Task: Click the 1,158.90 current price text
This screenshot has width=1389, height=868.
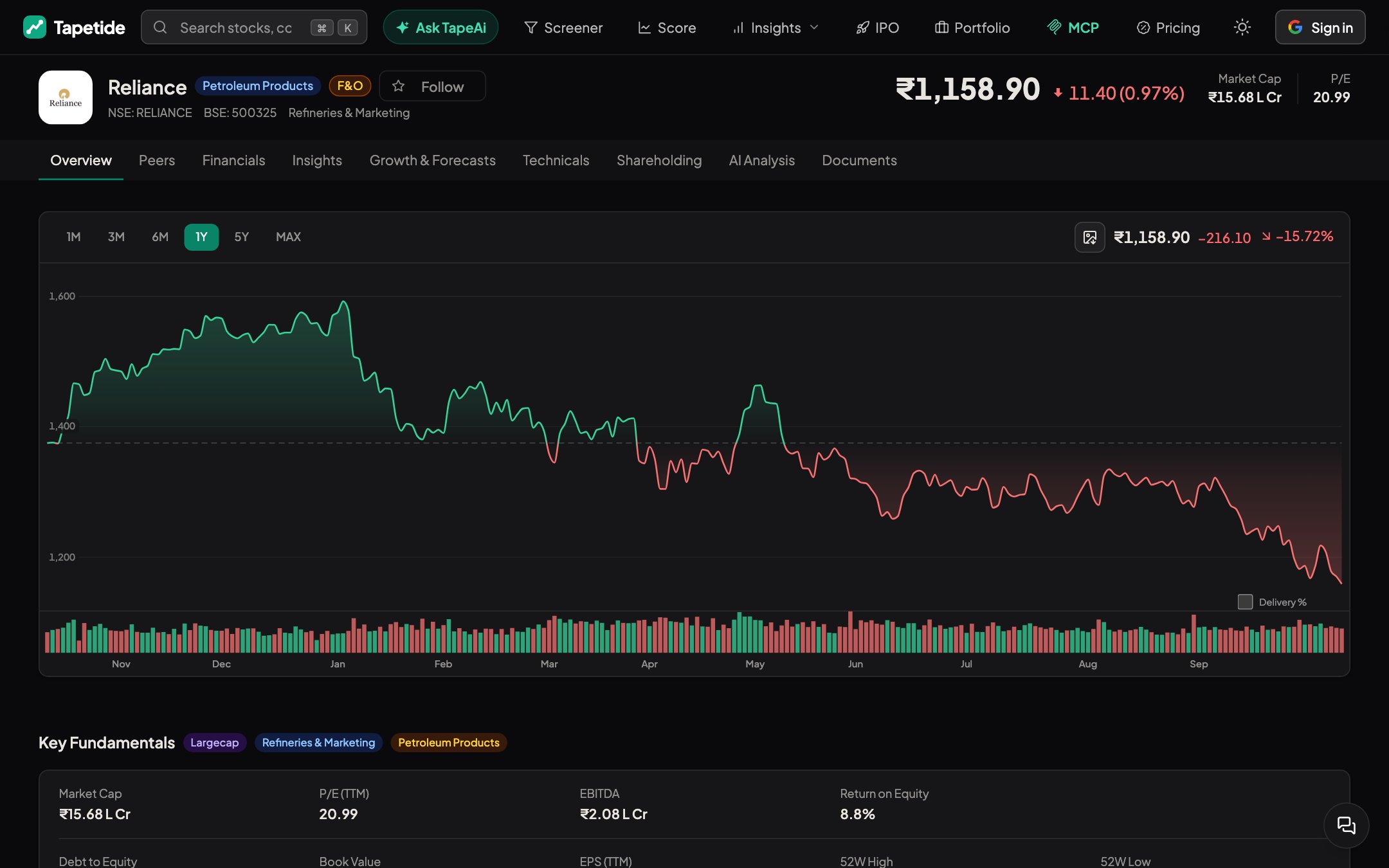Action: point(968,89)
